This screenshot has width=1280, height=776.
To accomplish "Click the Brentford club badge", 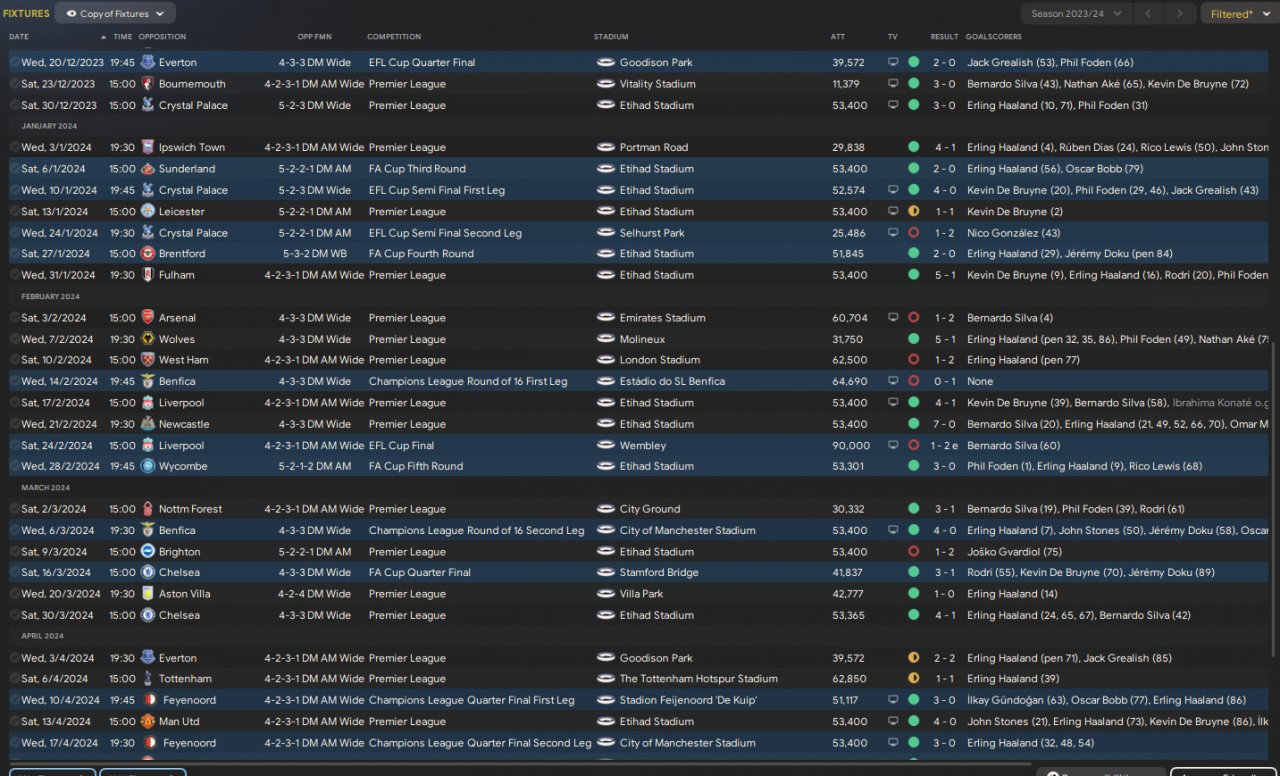I will [x=148, y=254].
